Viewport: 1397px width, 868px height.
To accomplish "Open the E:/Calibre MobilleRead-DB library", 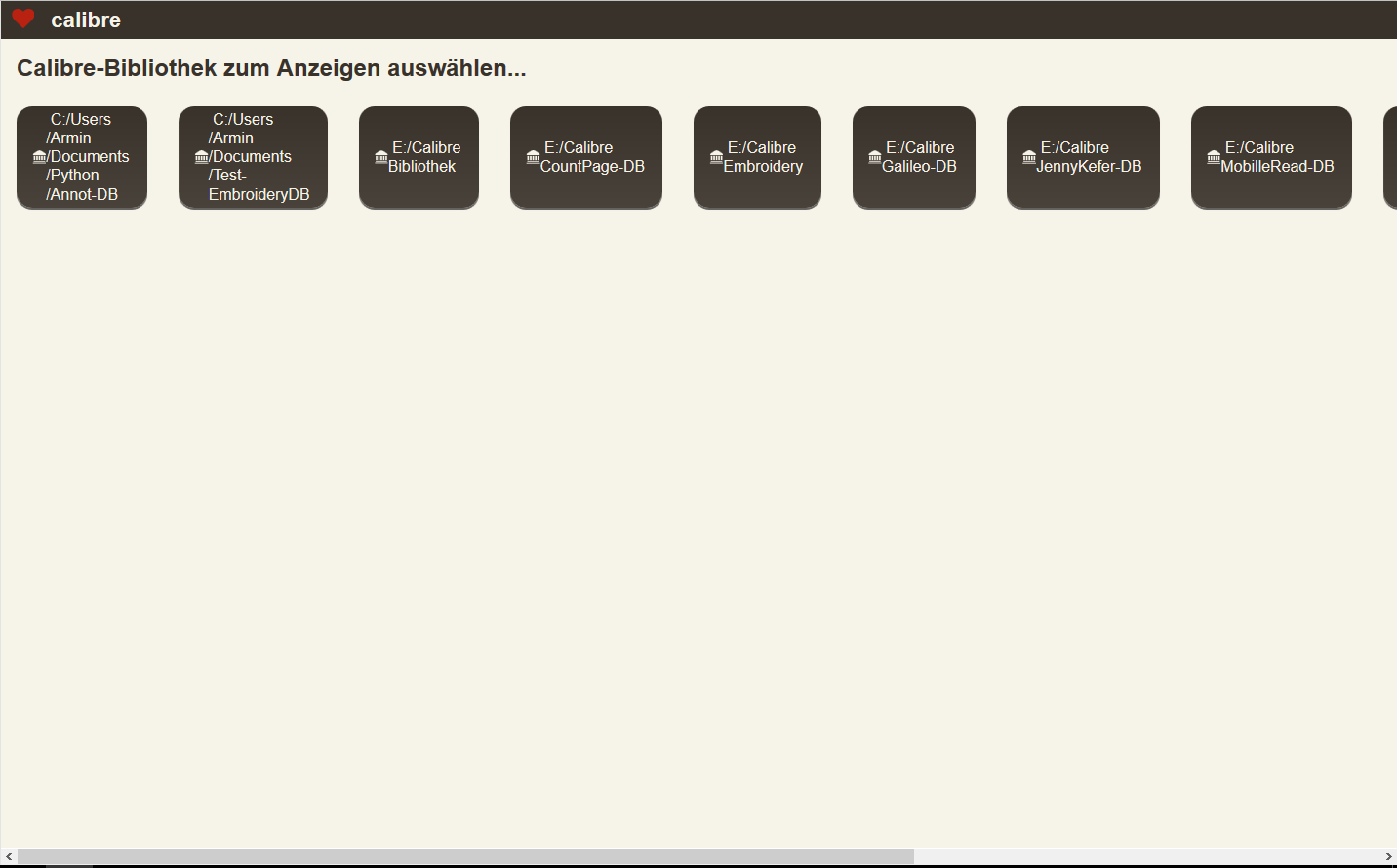I will pos(1271,157).
